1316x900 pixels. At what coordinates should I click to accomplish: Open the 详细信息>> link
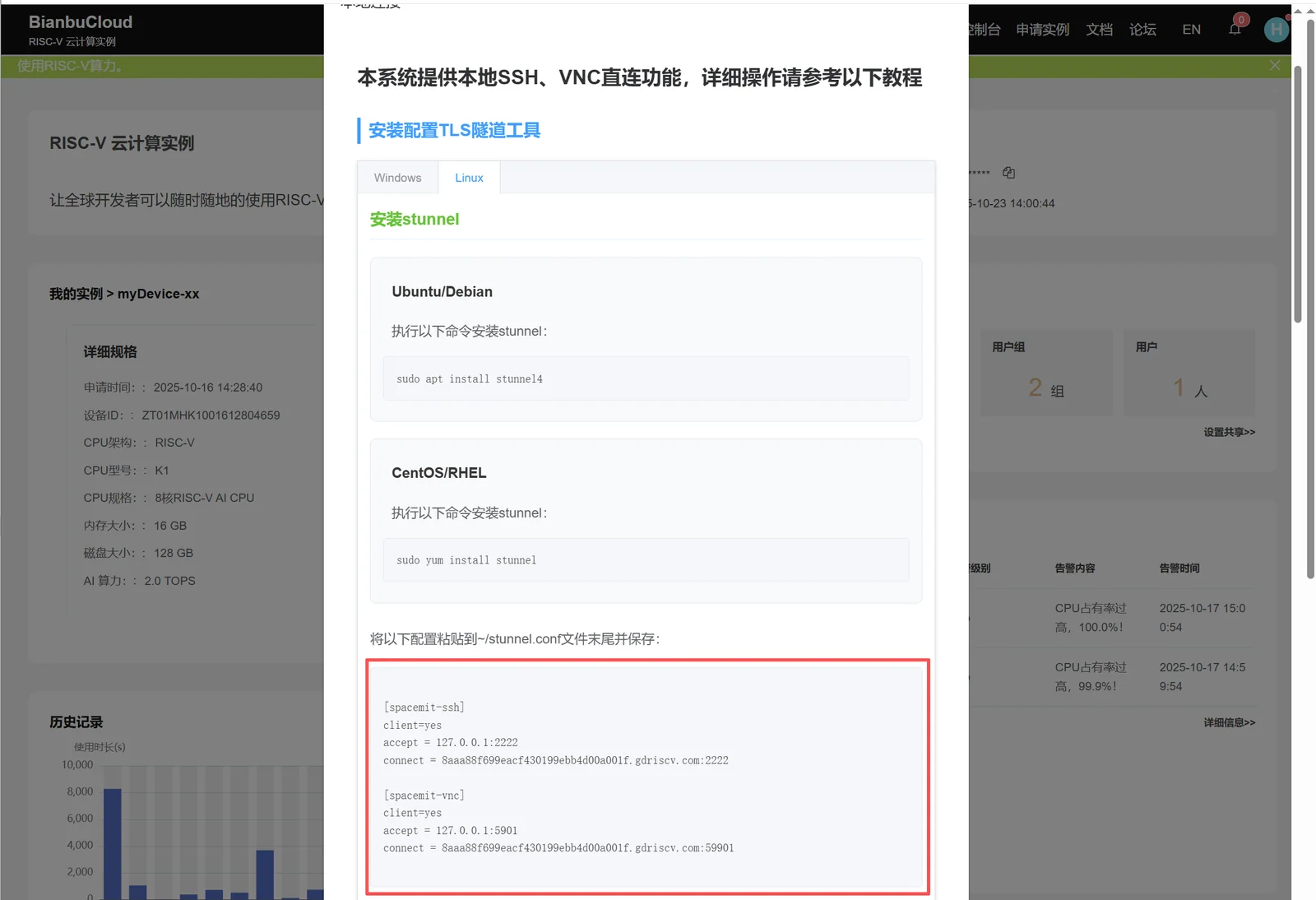point(1229,722)
